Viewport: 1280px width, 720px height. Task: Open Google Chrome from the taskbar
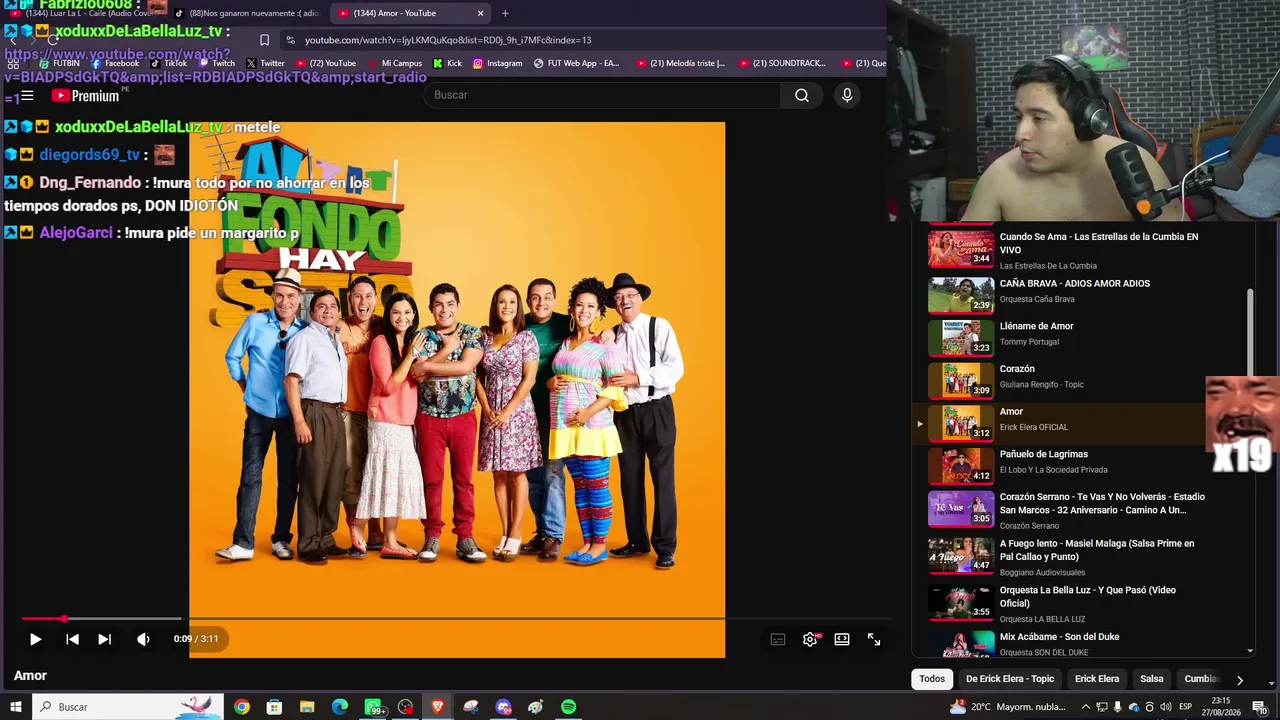(242, 707)
